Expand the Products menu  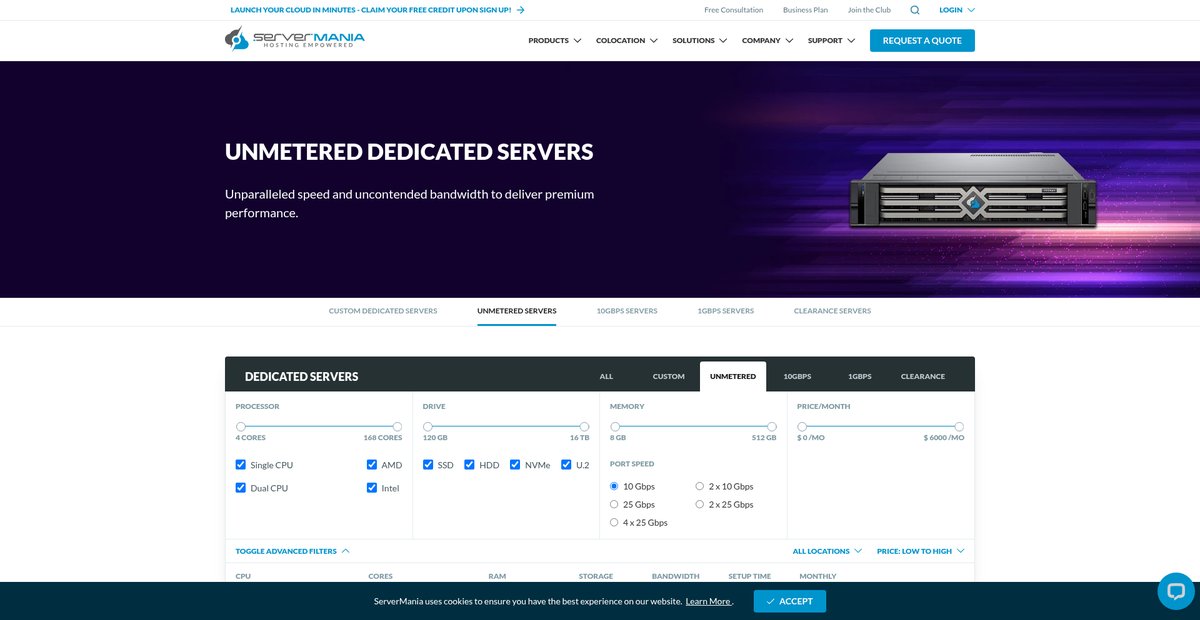[555, 41]
